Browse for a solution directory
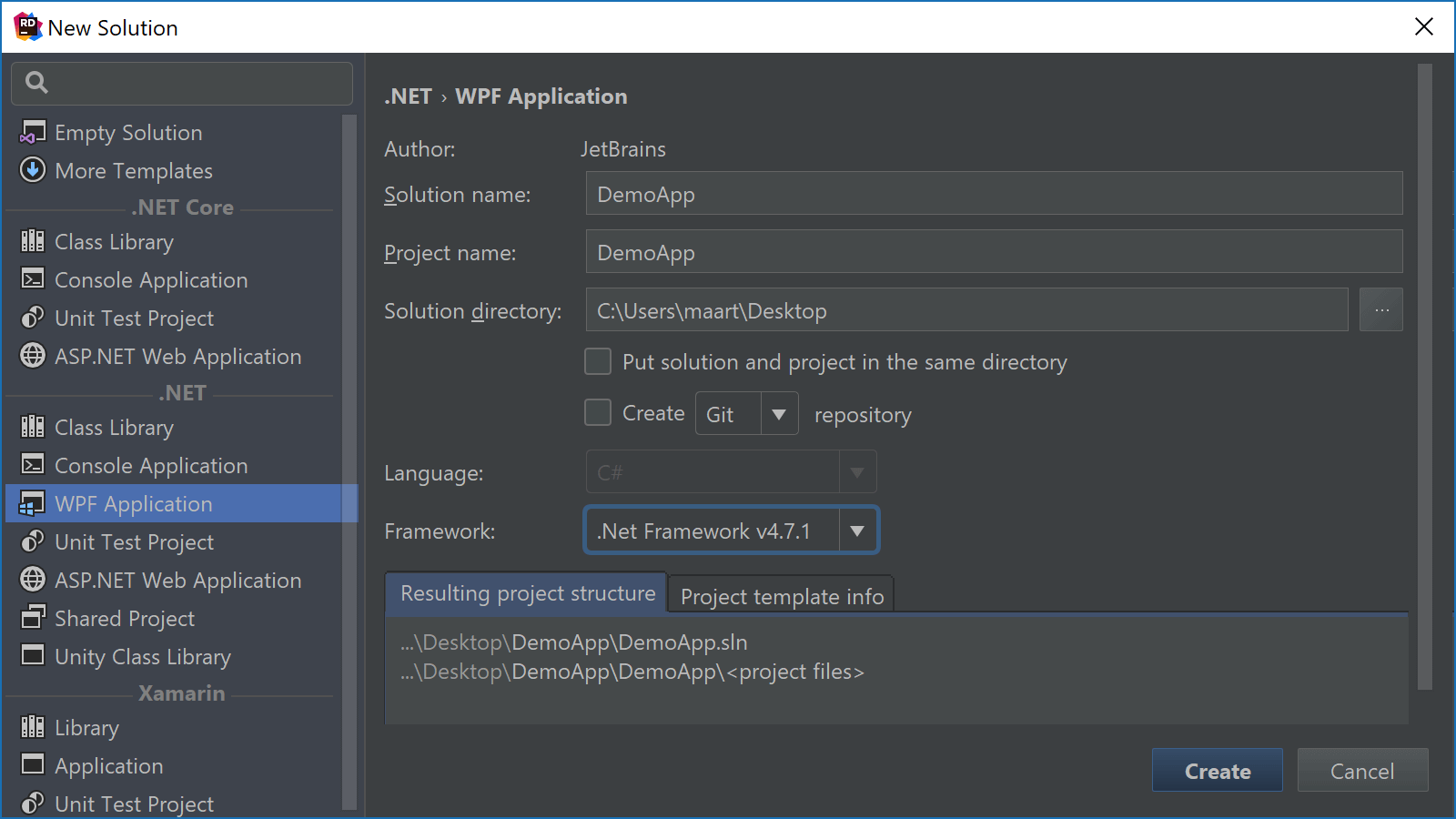The image size is (1456, 819). tap(1380, 309)
